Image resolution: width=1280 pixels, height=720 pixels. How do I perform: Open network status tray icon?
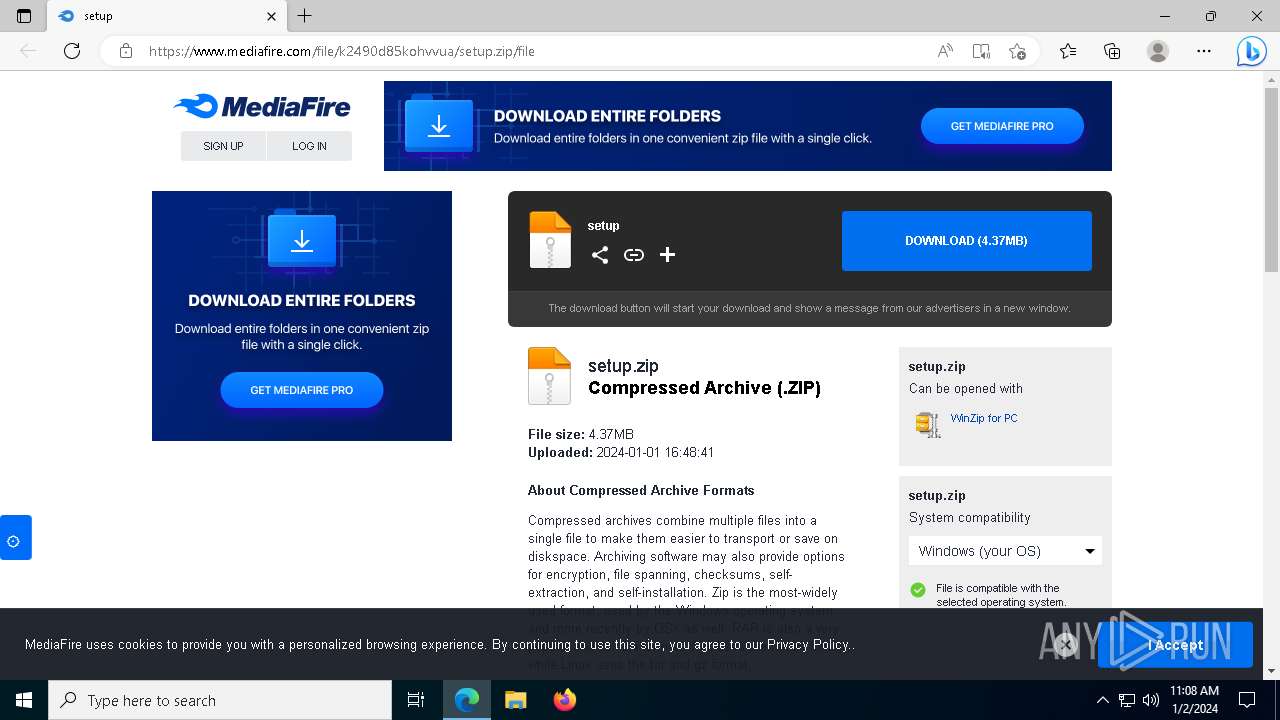[1127, 700]
